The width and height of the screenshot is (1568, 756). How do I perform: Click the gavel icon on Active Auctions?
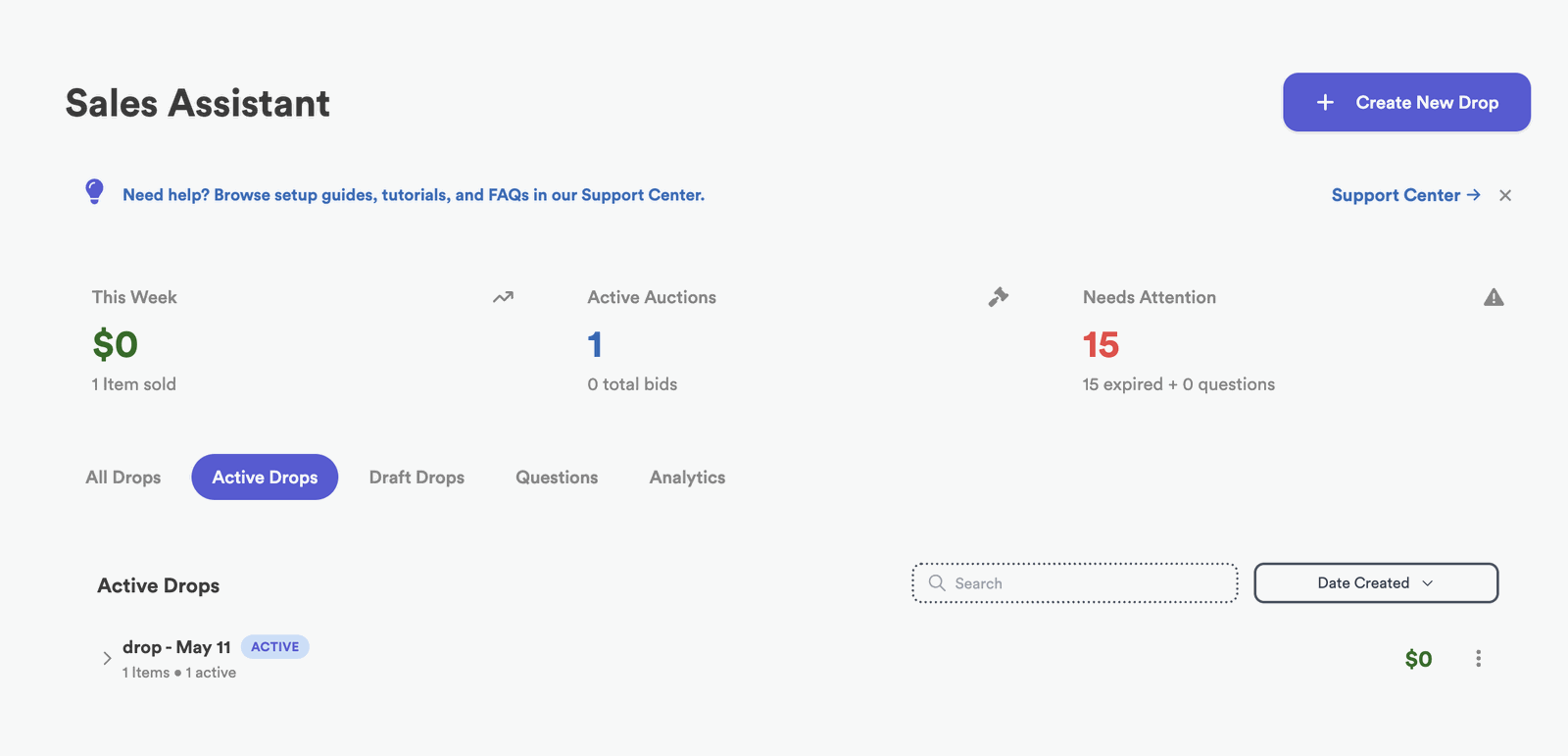pos(999,297)
